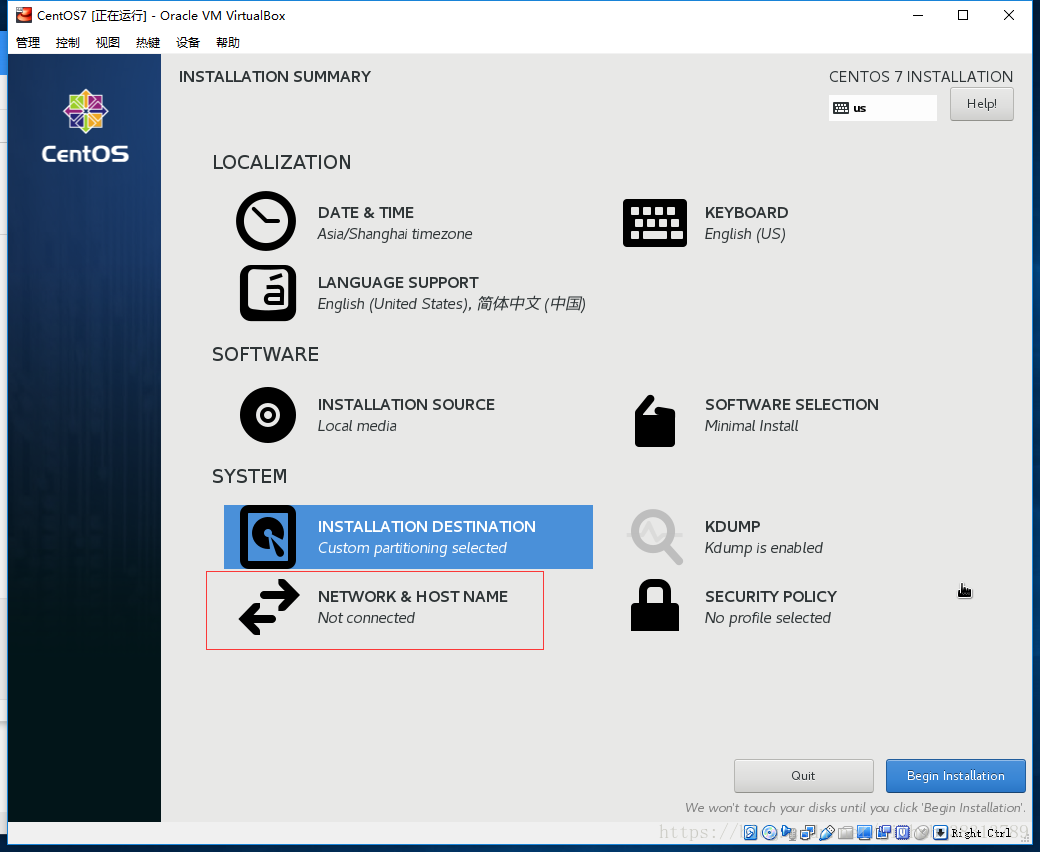Open the 控制 menu
This screenshot has height=852, width=1040.
coord(68,42)
